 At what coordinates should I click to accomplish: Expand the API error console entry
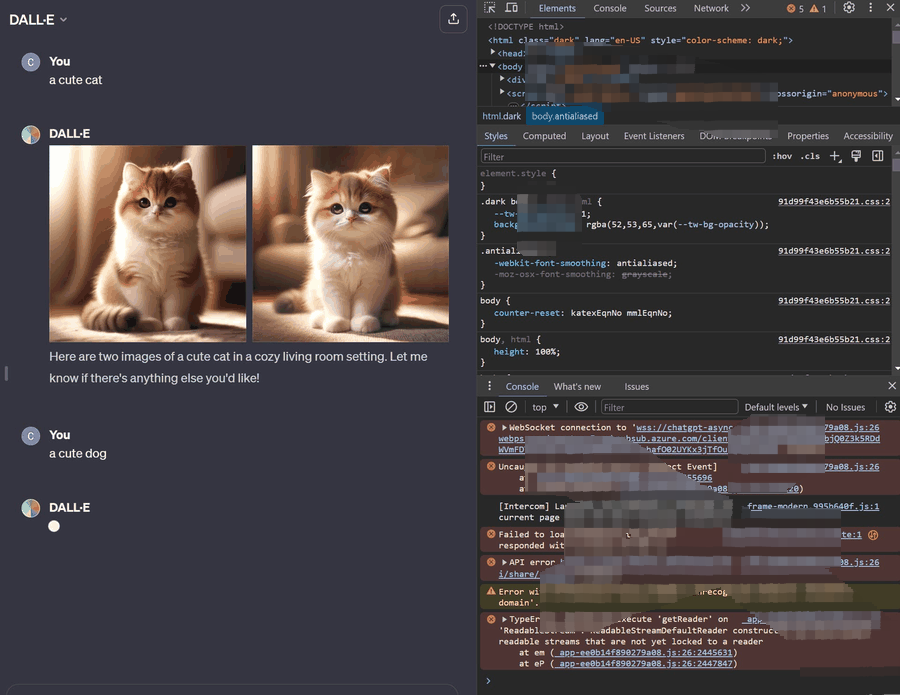pos(504,562)
